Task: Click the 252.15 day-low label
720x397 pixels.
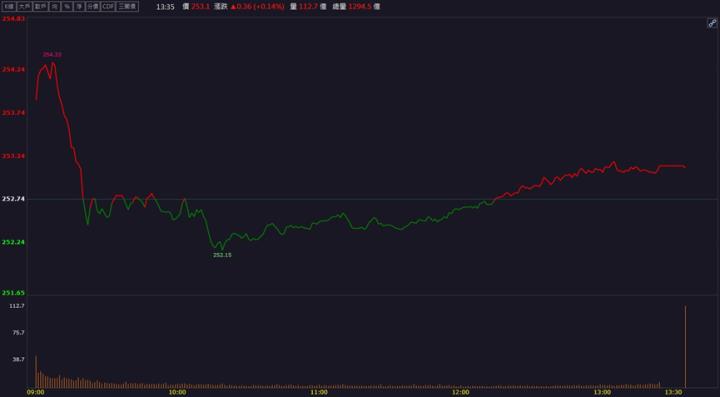Action: point(222,255)
